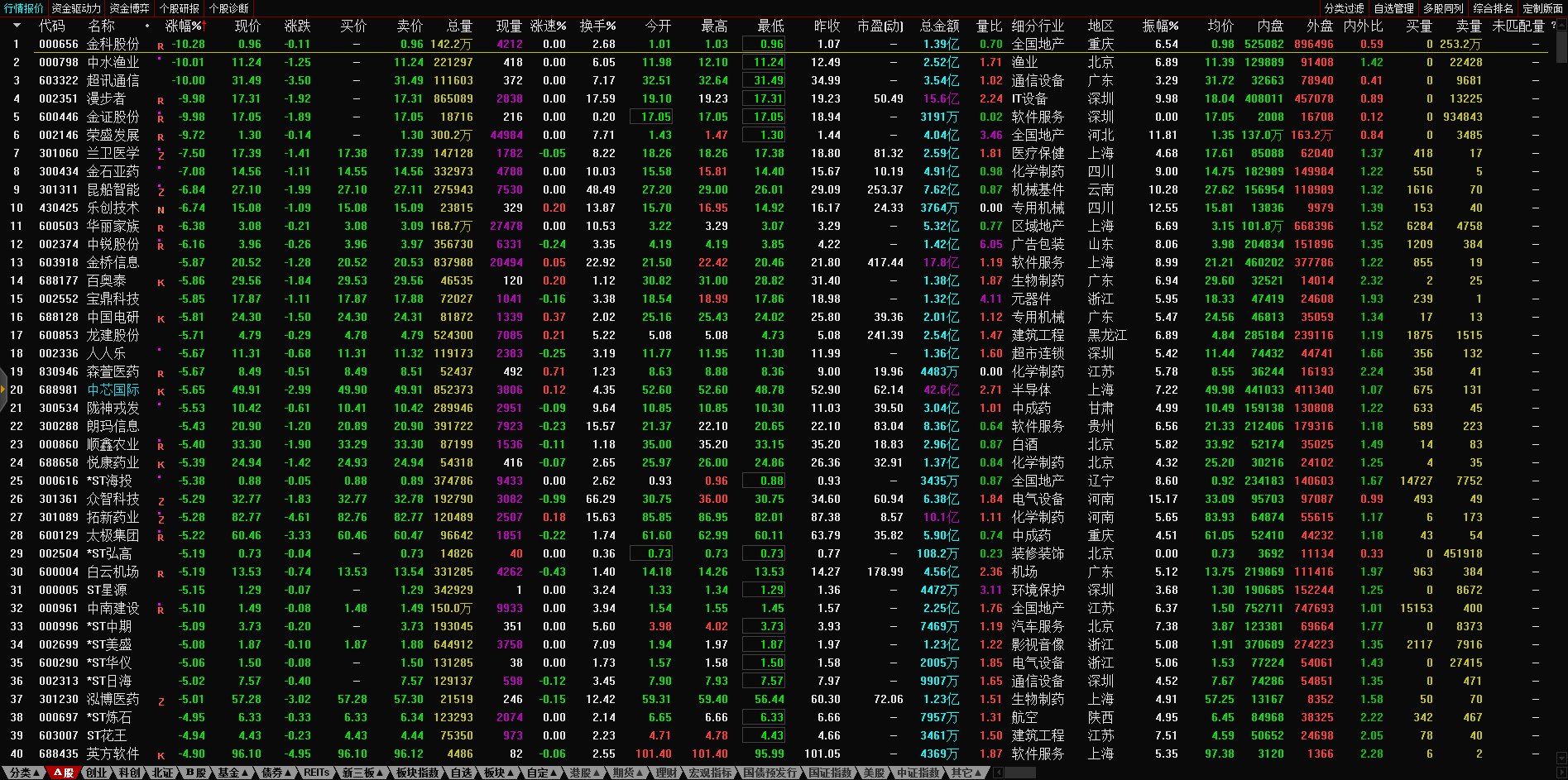Click the R marker beside 金科股份
The width and height of the screenshot is (1568, 780).
[x=161, y=46]
